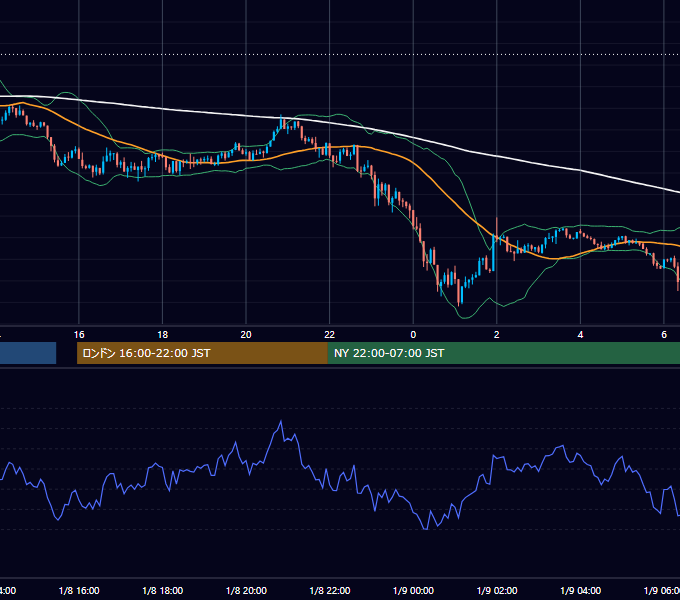
Task: Click the 0 hour label on price chart axis
Action: point(413,335)
